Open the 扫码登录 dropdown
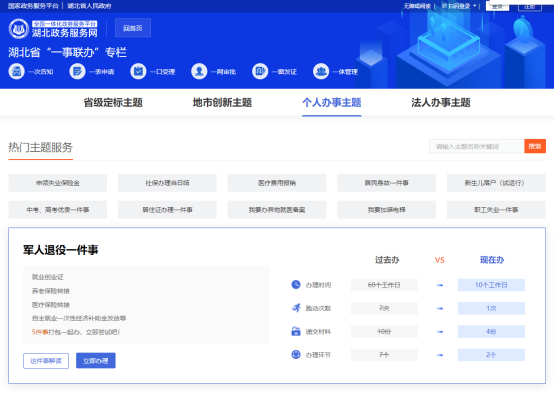 [459, 6]
